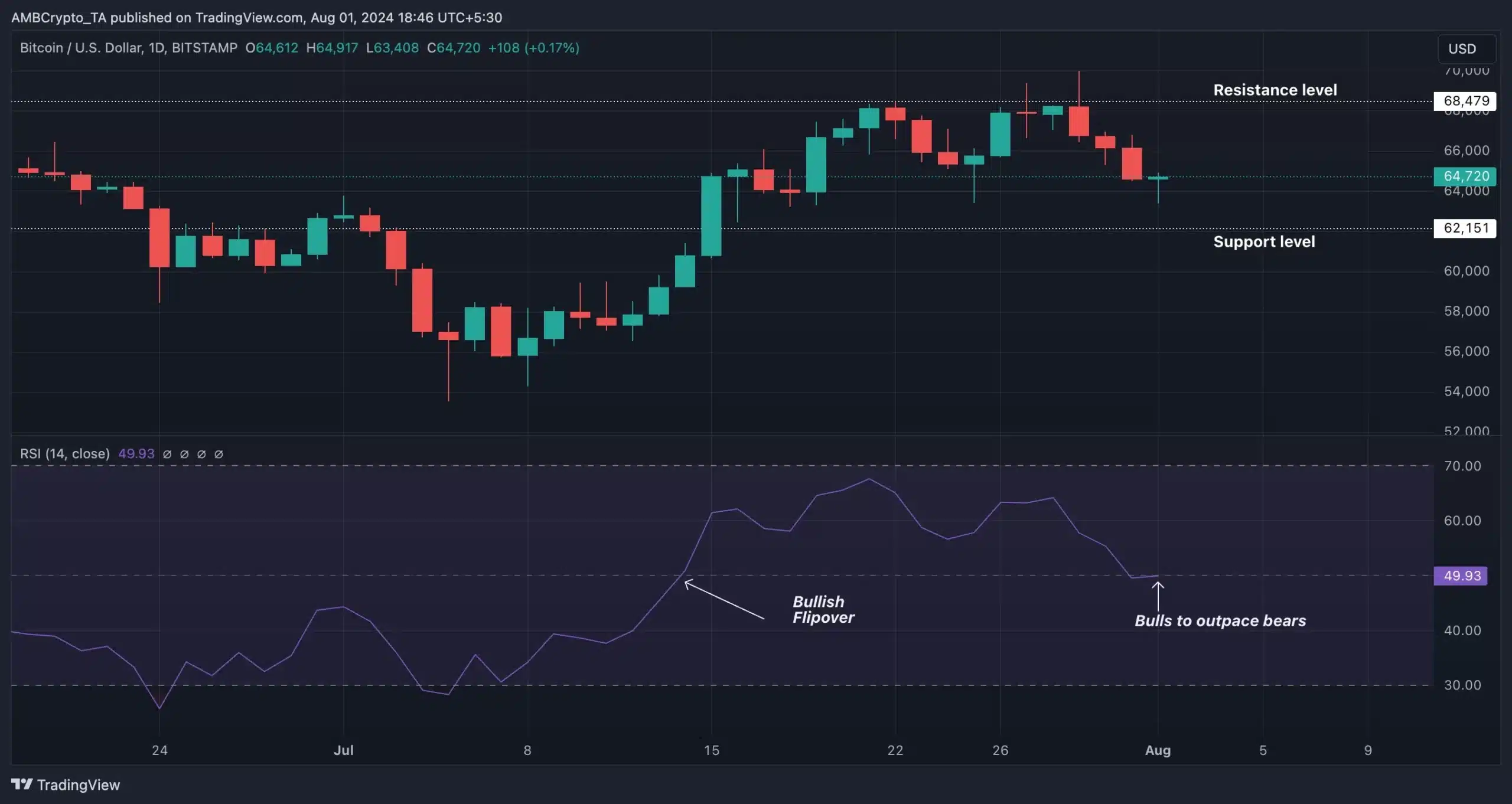The width and height of the screenshot is (1512, 804).
Task: Click the 8 date label on time axis
Action: tap(527, 750)
